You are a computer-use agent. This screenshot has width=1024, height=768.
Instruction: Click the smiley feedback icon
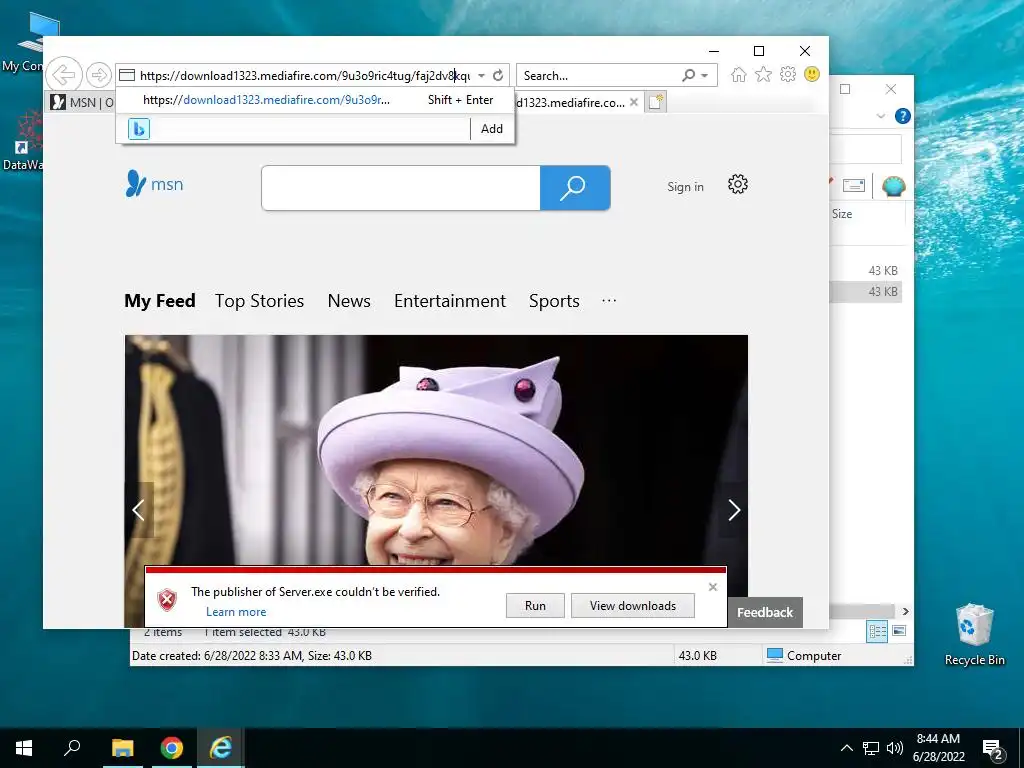[812, 74]
